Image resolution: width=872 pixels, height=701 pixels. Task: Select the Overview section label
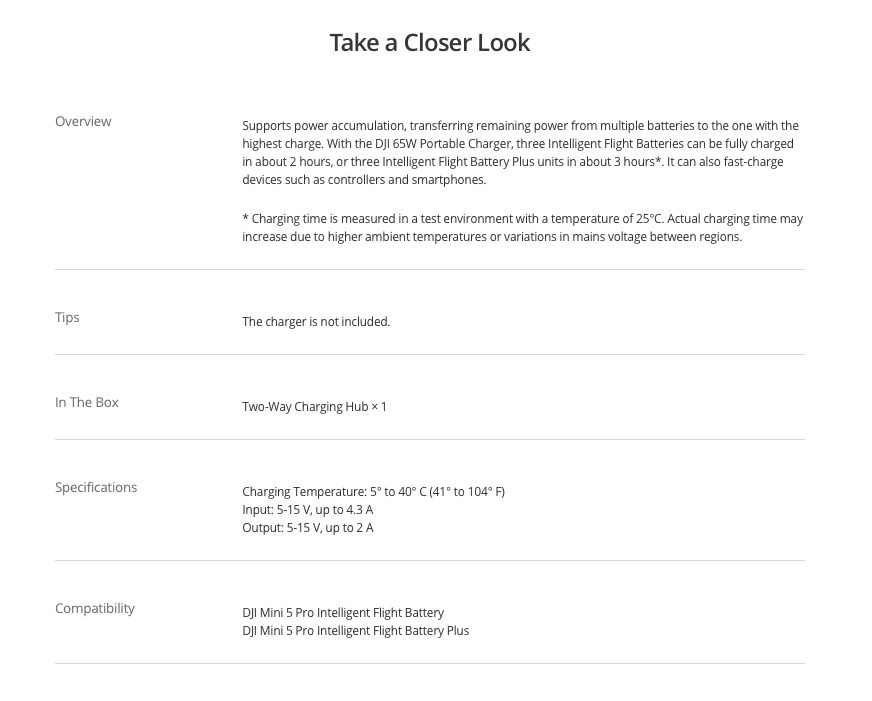(83, 121)
